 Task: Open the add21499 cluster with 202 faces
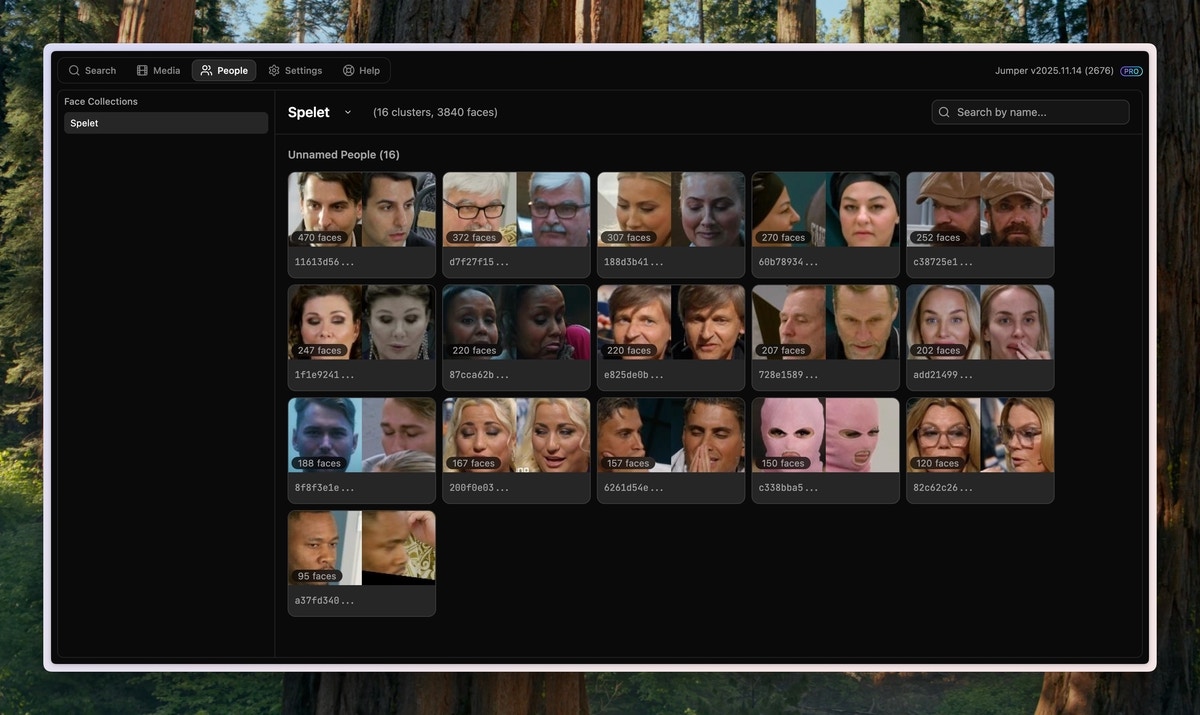click(980, 321)
